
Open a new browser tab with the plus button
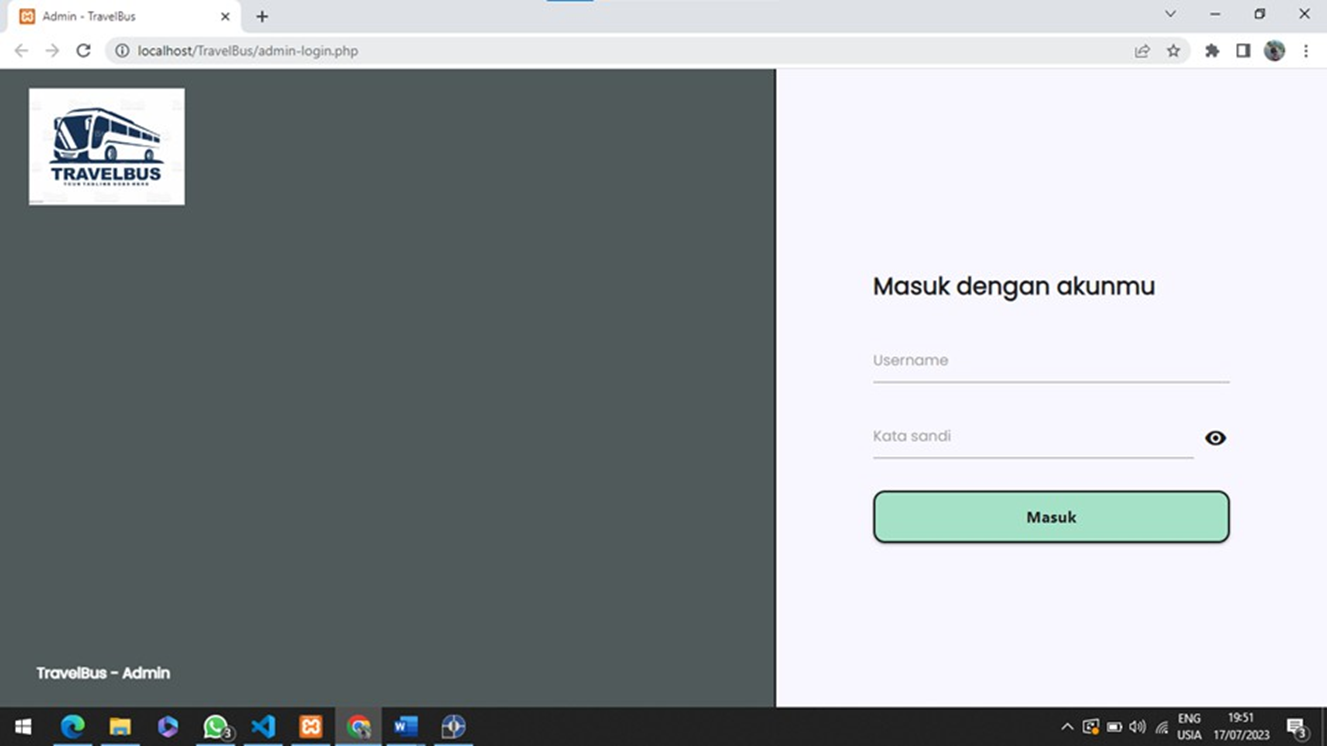click(x=261, y=16)
